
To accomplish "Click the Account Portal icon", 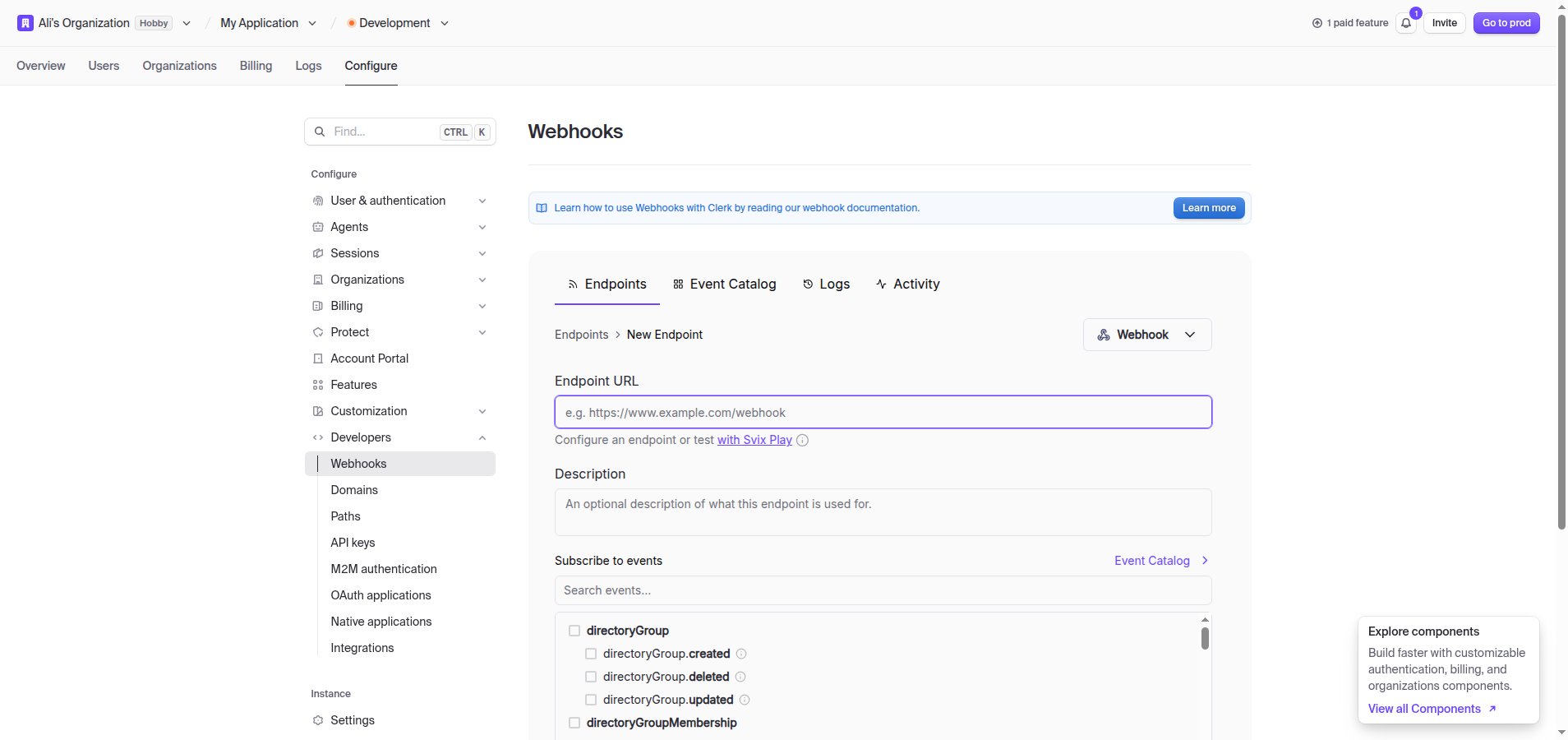I will pyautogui.click(x=318, y=358).
